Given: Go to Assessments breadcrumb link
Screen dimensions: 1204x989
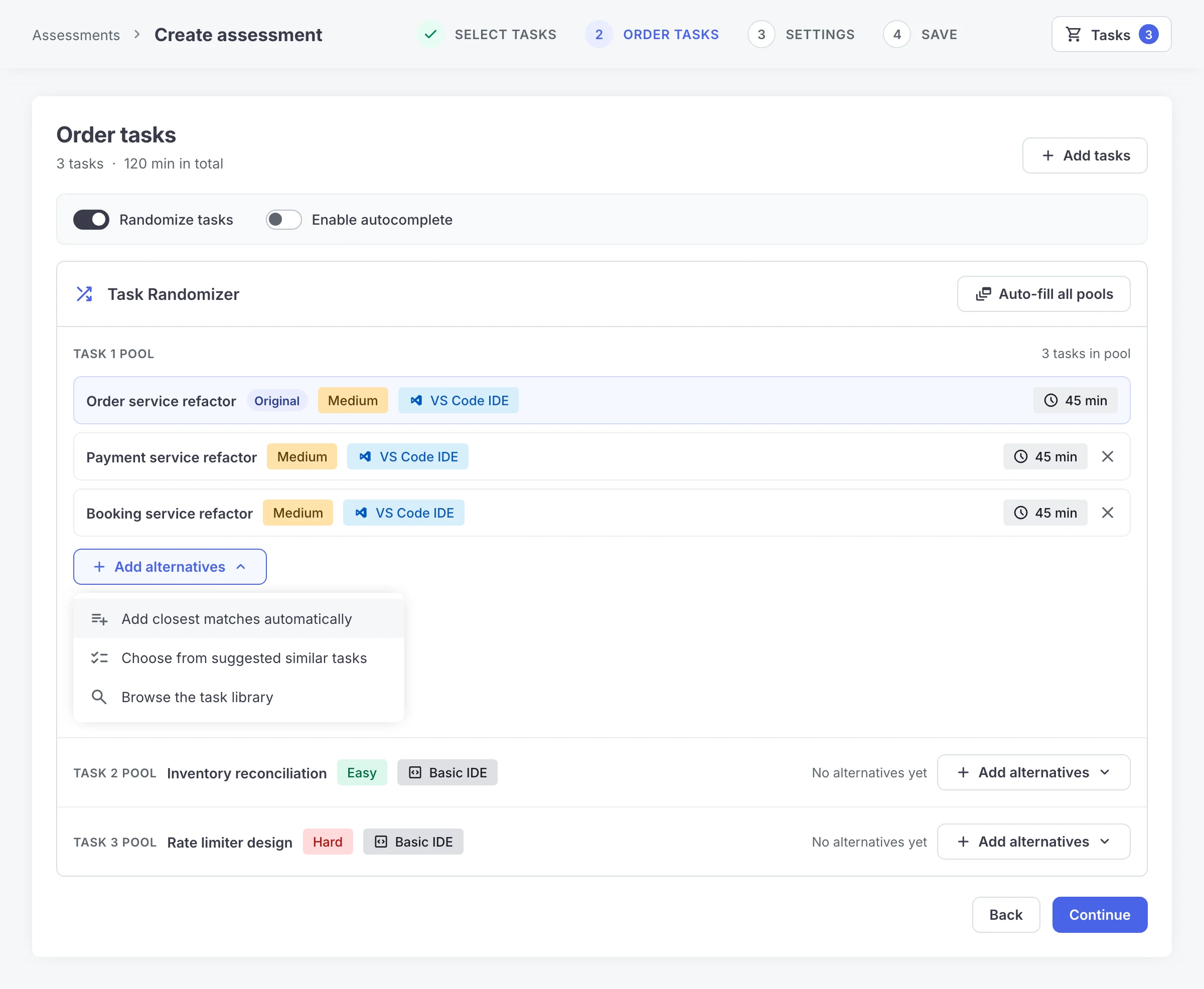Looking at the screenshot, I should 76,35.
